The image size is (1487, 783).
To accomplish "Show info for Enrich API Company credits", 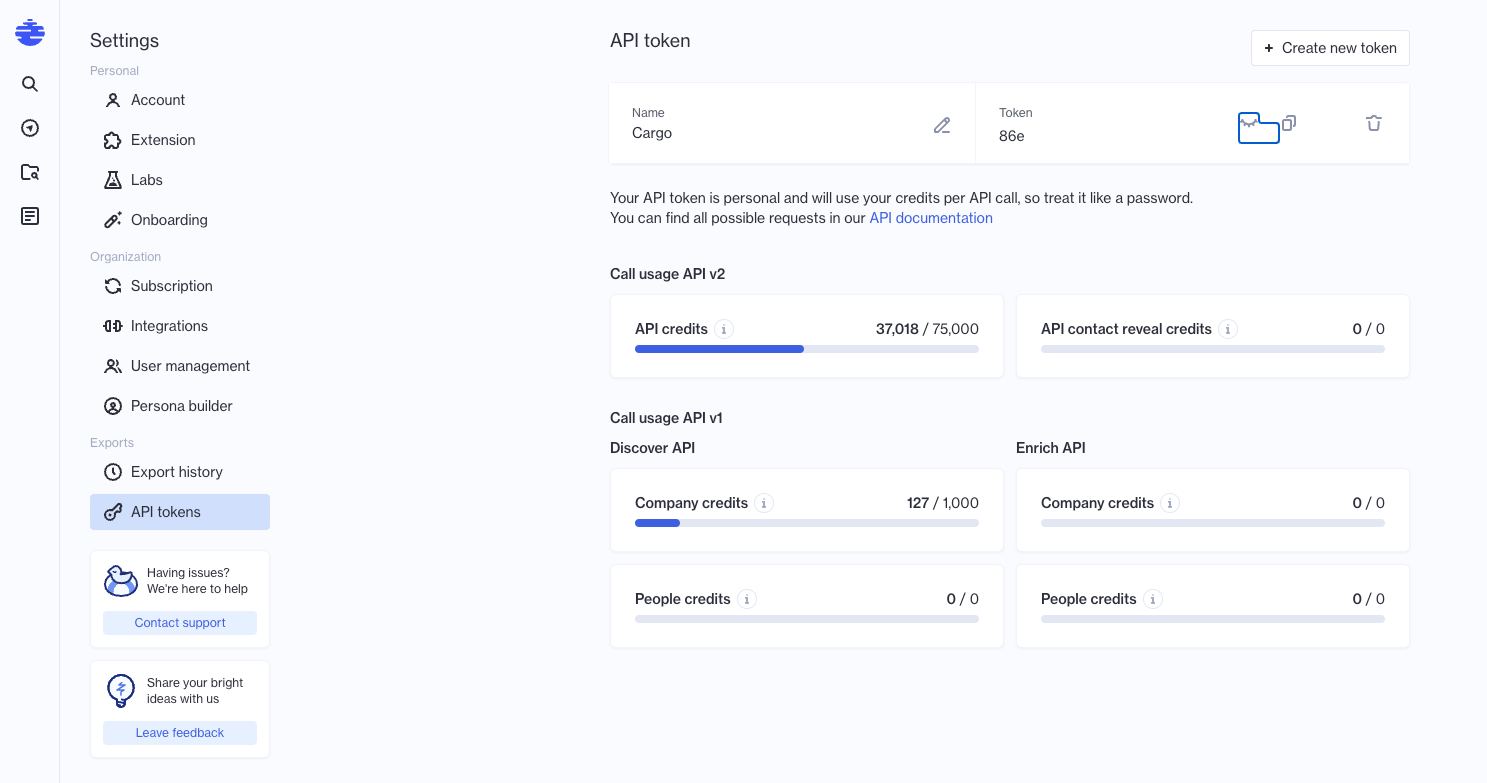I will pyautogui.click(x=1171, y=503).
